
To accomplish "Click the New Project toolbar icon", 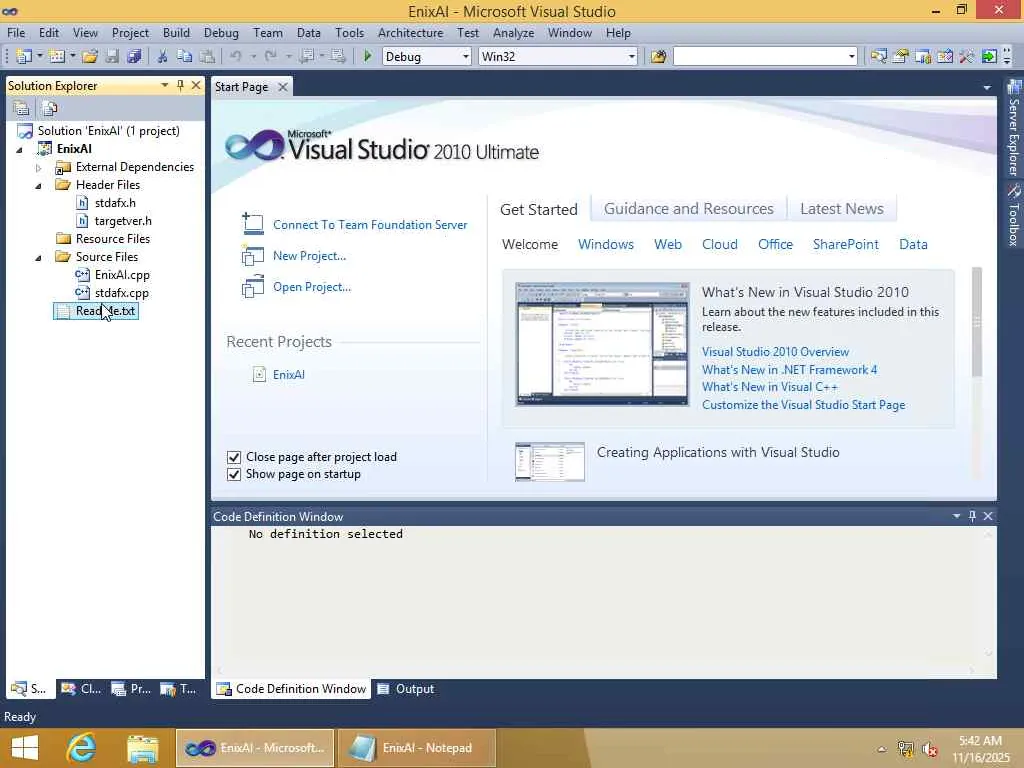I will pos(24,57).
